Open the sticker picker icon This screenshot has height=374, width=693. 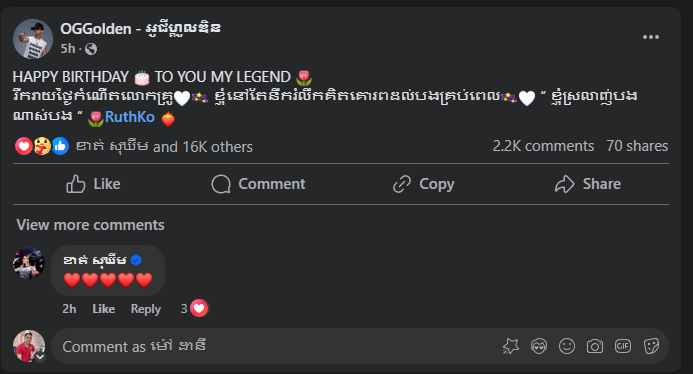tap(651, 346)
